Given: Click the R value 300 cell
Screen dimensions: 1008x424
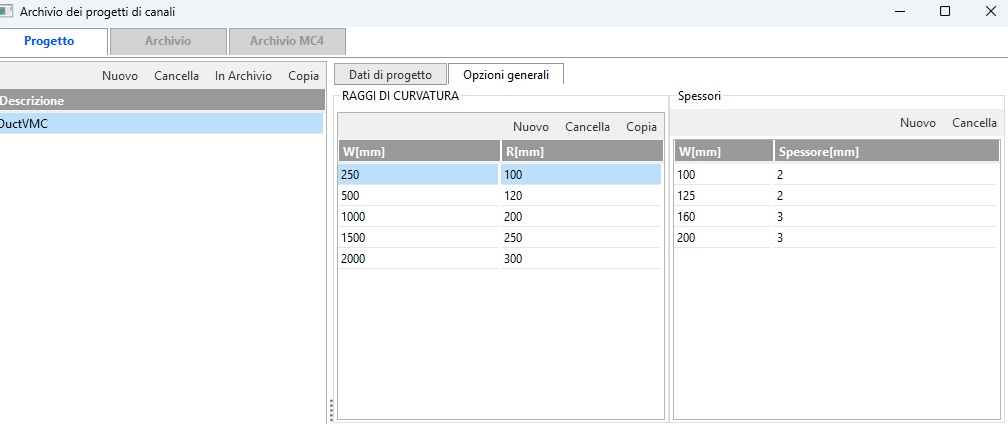Looking at the screenshot, I should click(x=580, y=259).
